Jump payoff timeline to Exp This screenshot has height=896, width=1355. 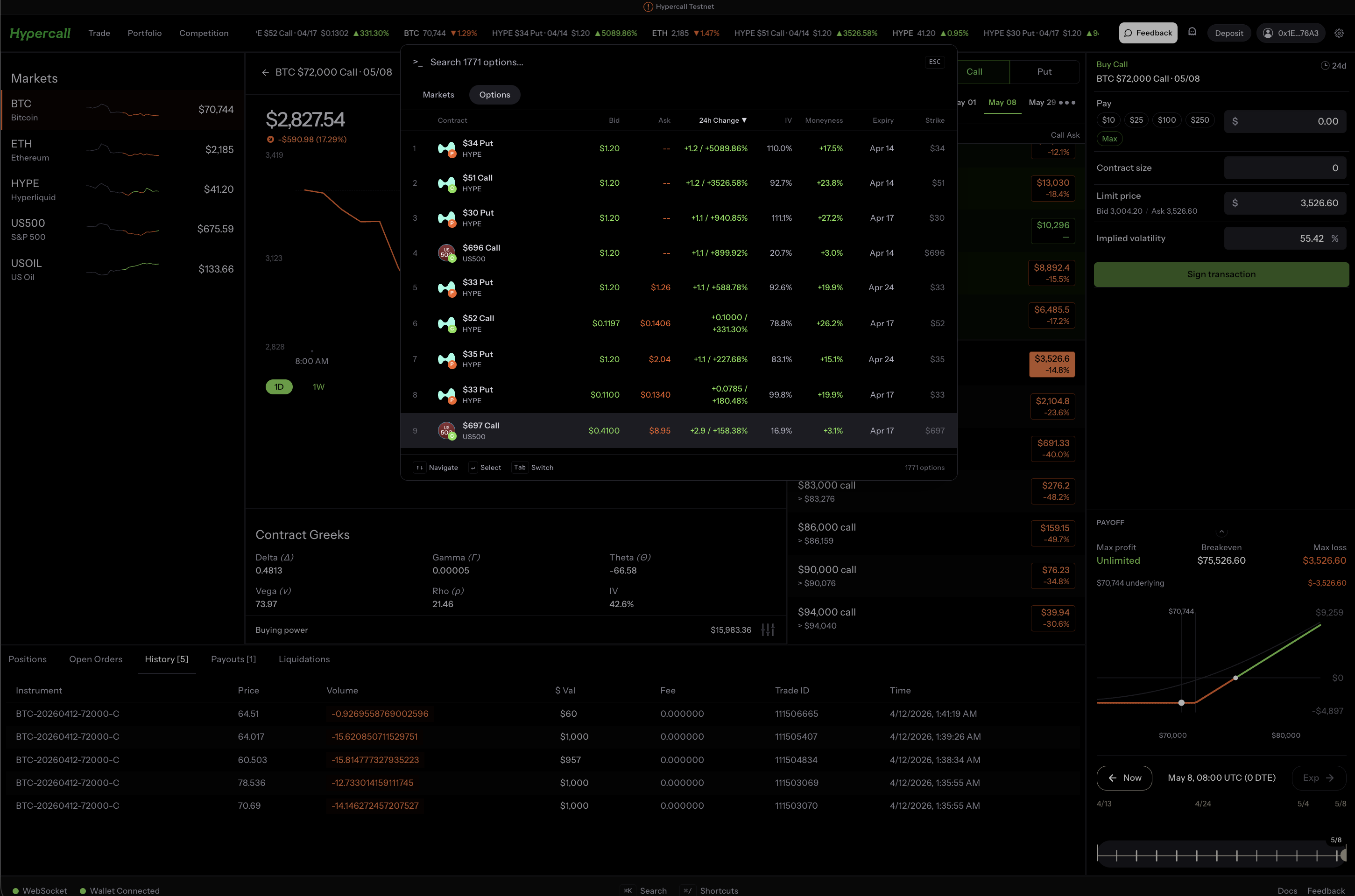pyautogui.click(x=1319, y=778)
